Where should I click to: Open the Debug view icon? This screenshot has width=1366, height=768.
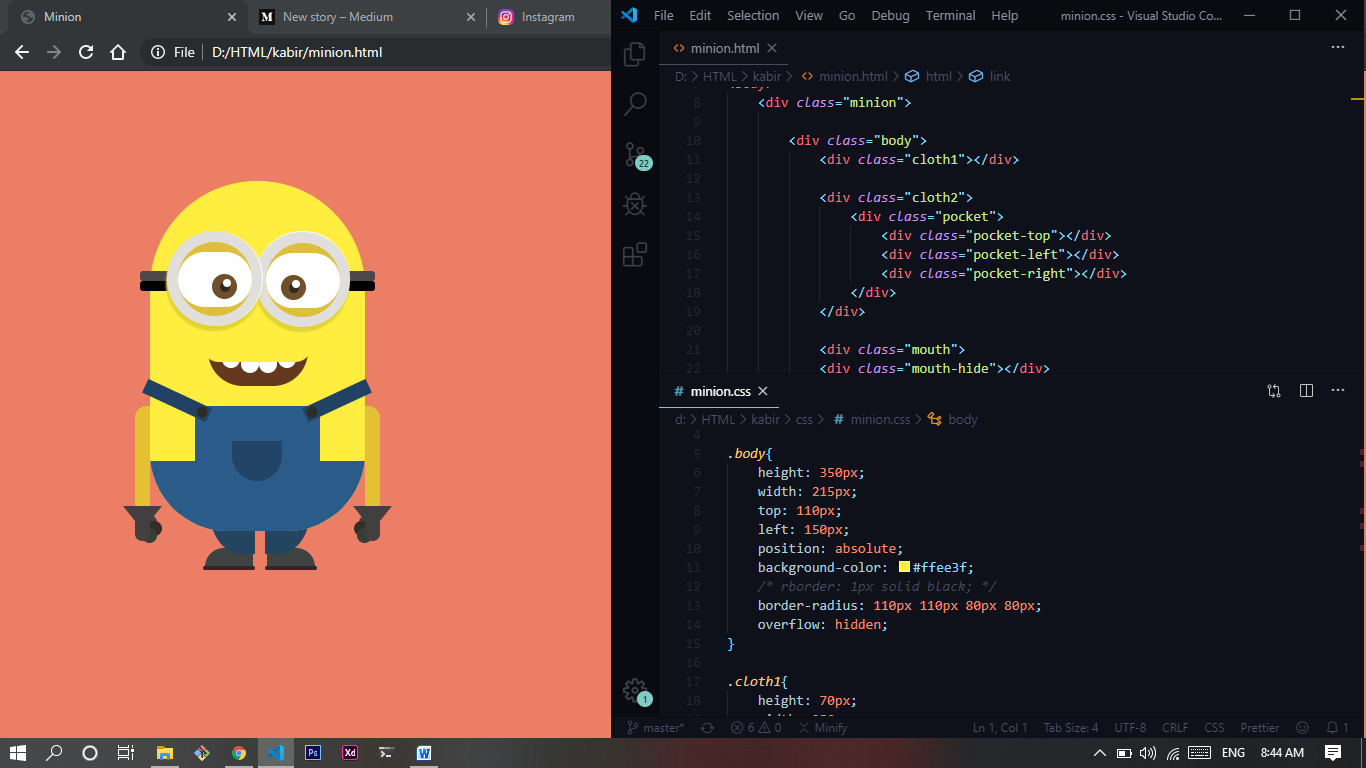click(x=634, y=205)
